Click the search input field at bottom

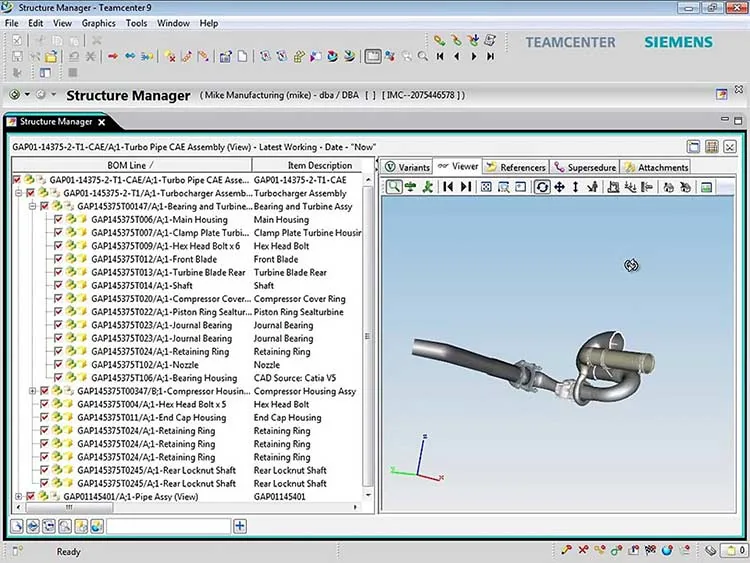(x=169, y=526)
